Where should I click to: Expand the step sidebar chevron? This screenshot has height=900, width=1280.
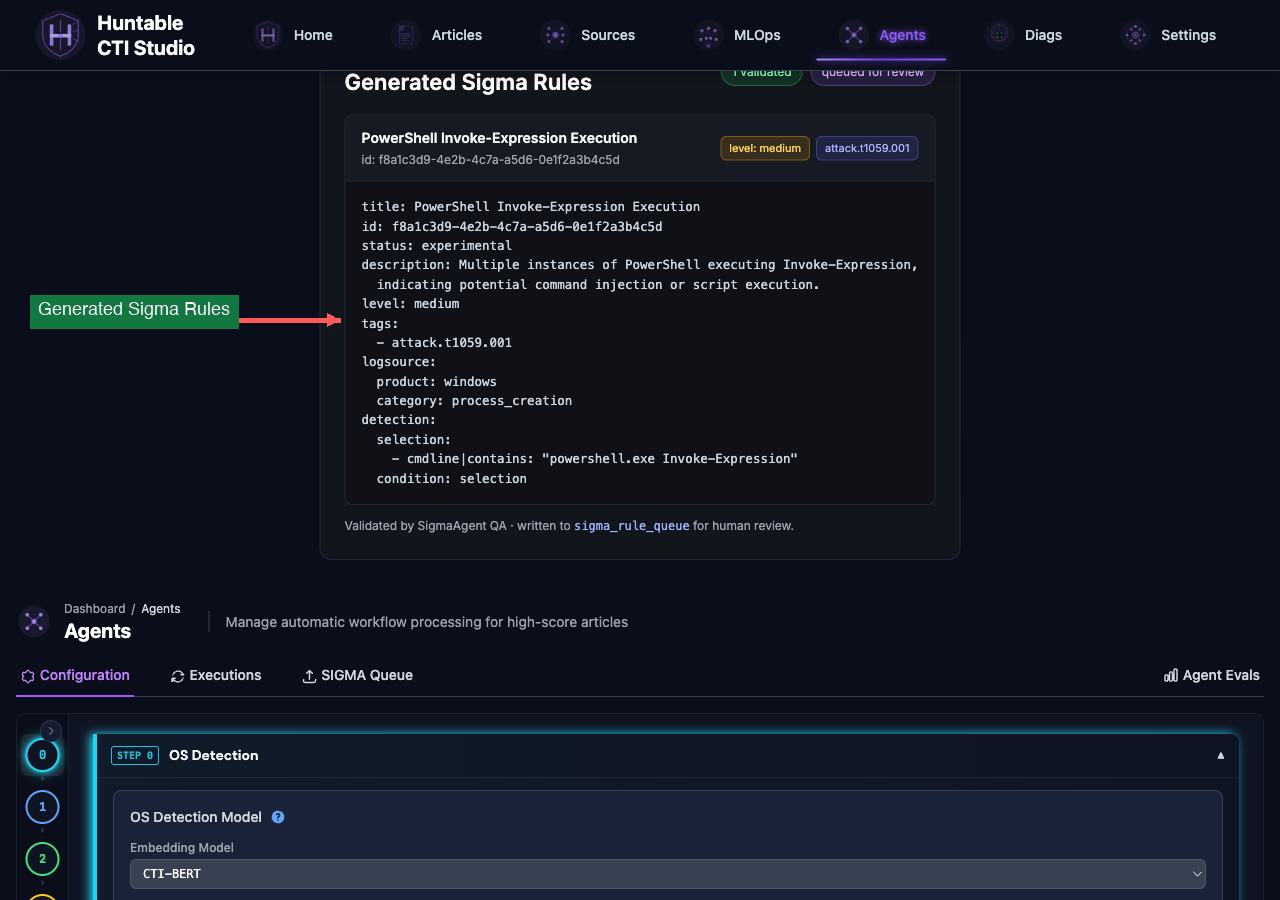point(51,731)
